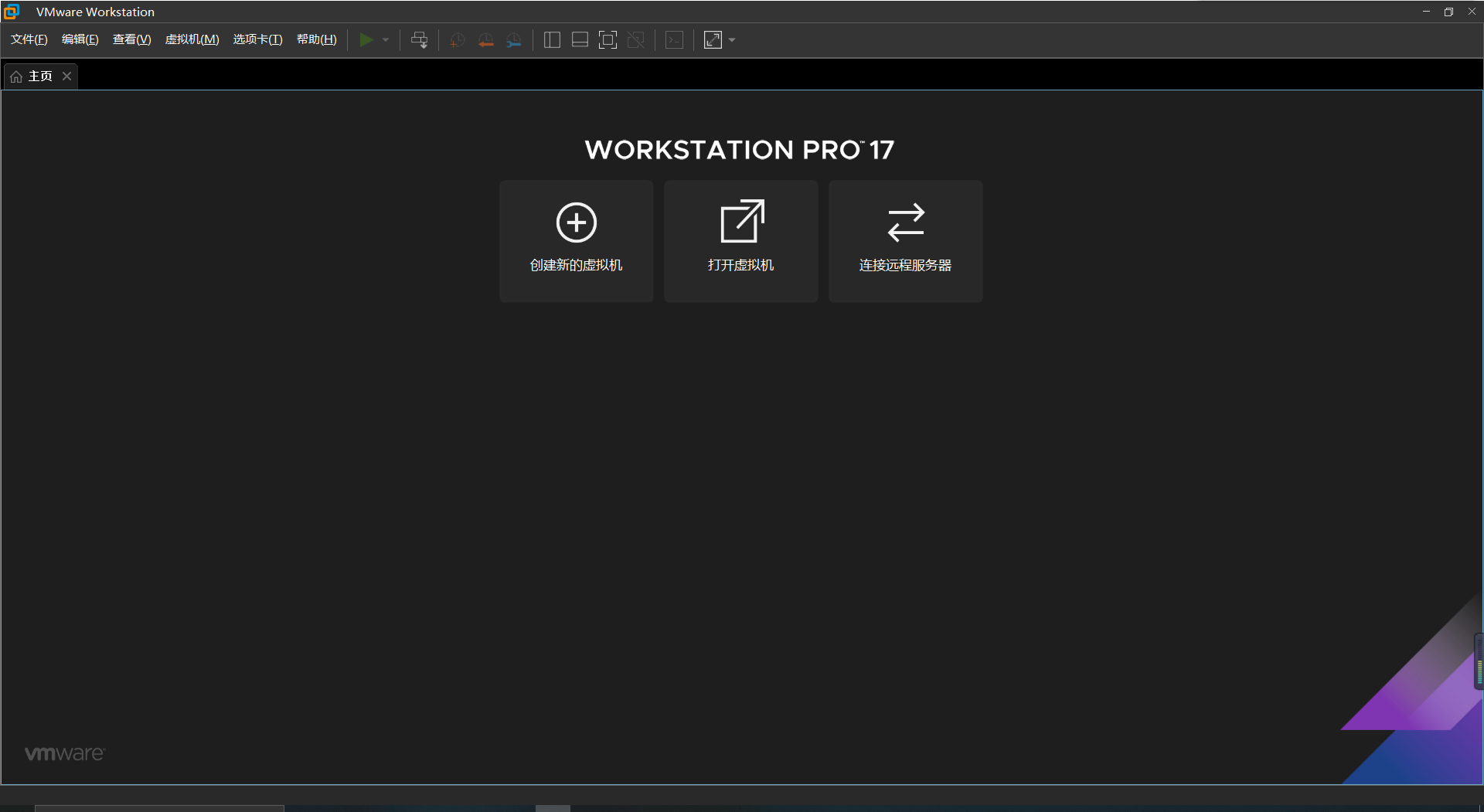Open the 文件(F) menu
Viewport: 1484px width, 812px height.
[28, 39]
